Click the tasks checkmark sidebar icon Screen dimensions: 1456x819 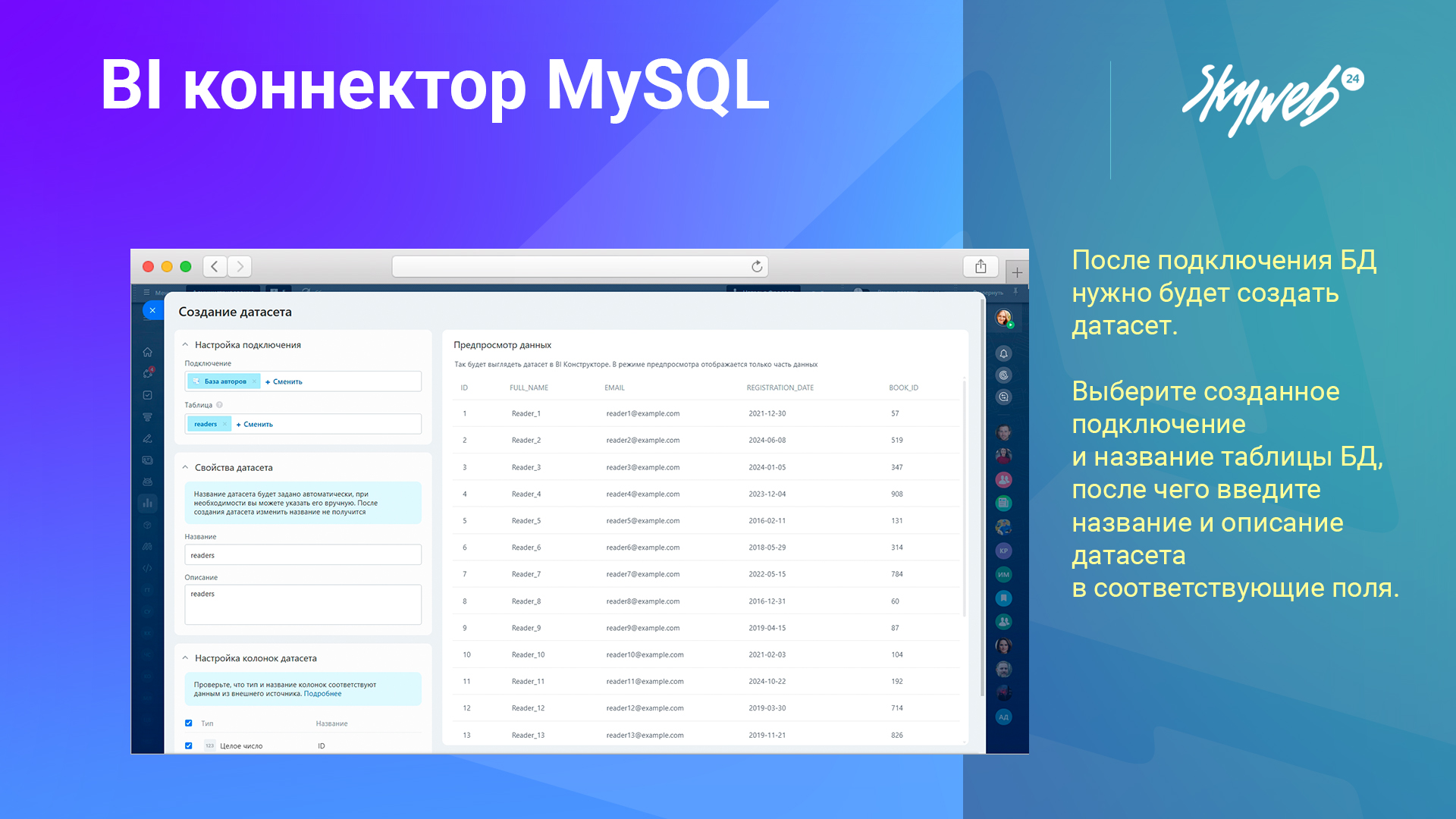148,395
